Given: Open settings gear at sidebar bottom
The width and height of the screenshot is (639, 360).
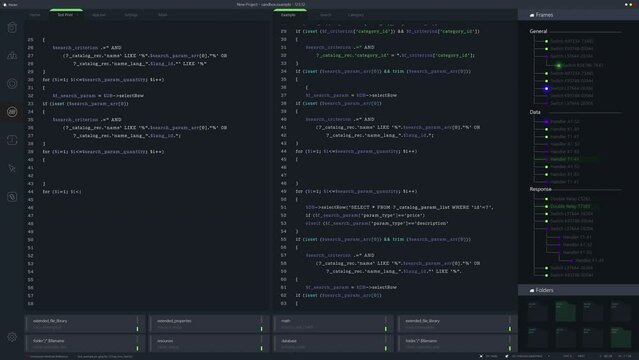Looking at the screenshot, I should tap(12, 337).
